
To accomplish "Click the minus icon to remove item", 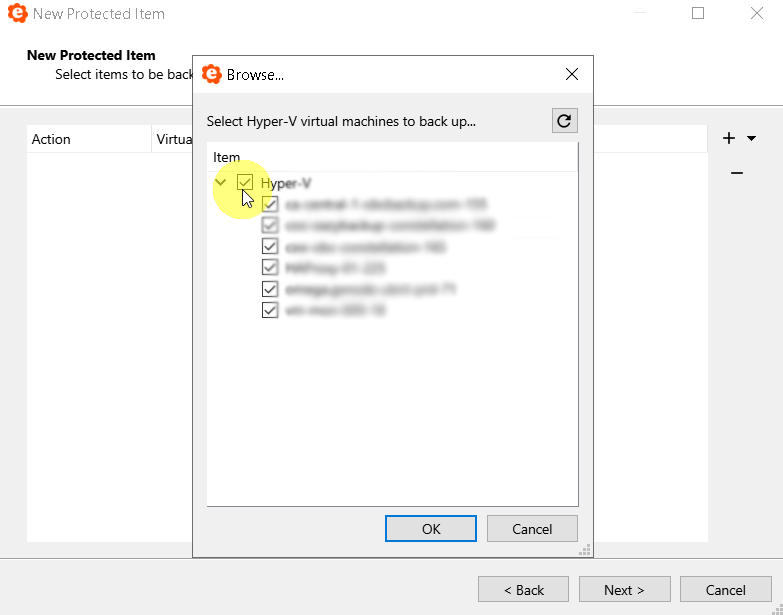I will (x=737, y=173).
